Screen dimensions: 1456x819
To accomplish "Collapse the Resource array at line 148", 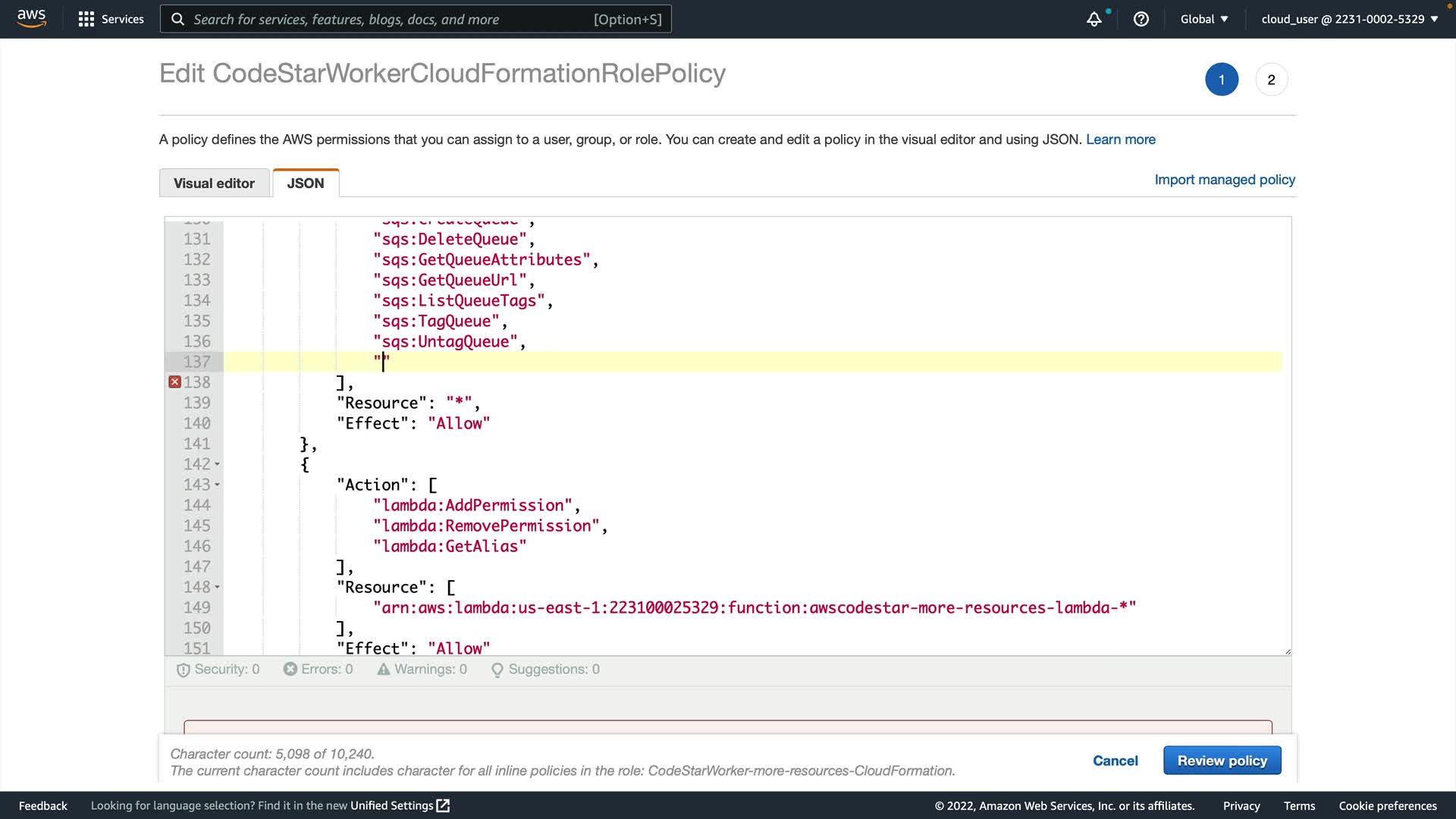I will (x=217, y=587).
